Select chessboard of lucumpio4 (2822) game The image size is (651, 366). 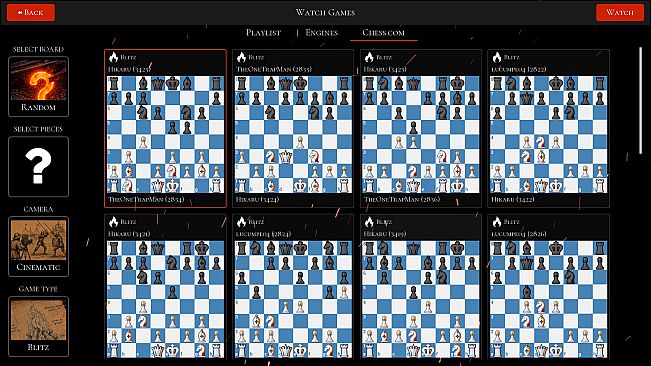[549, 134]
